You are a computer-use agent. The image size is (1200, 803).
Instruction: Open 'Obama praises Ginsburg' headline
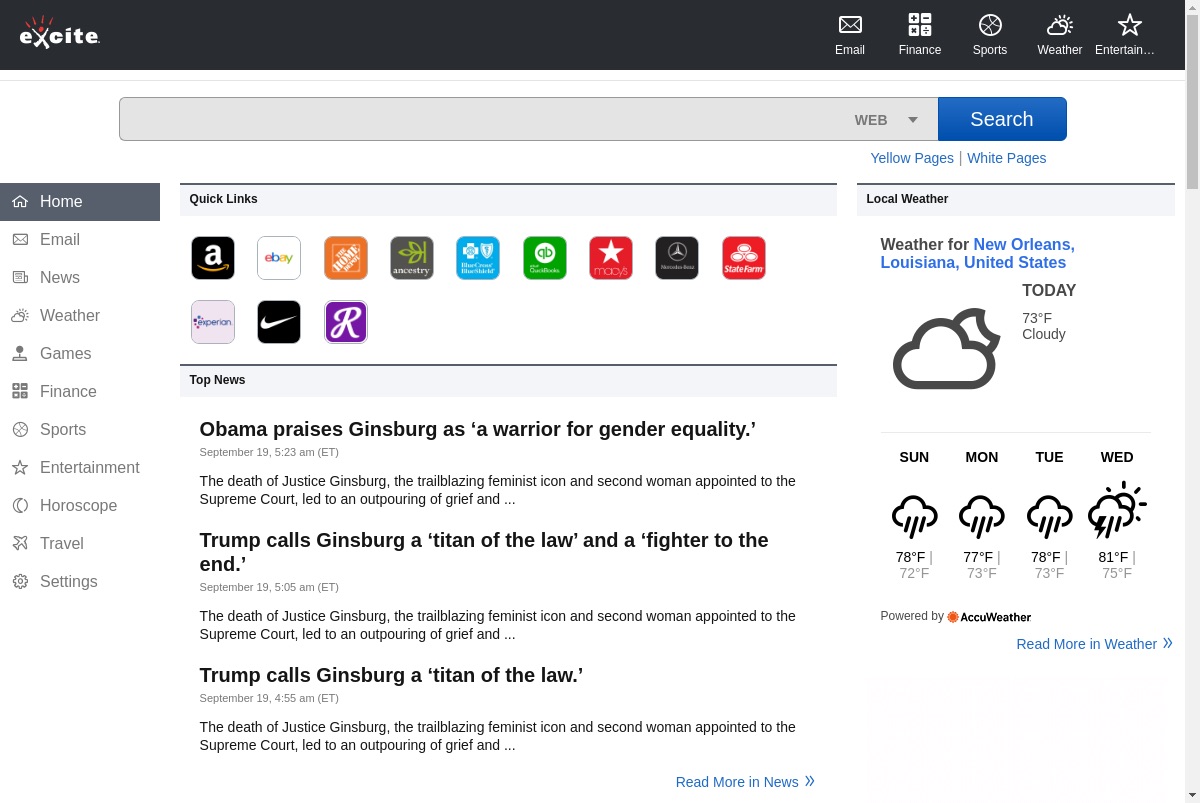click(x=478, y=429)
